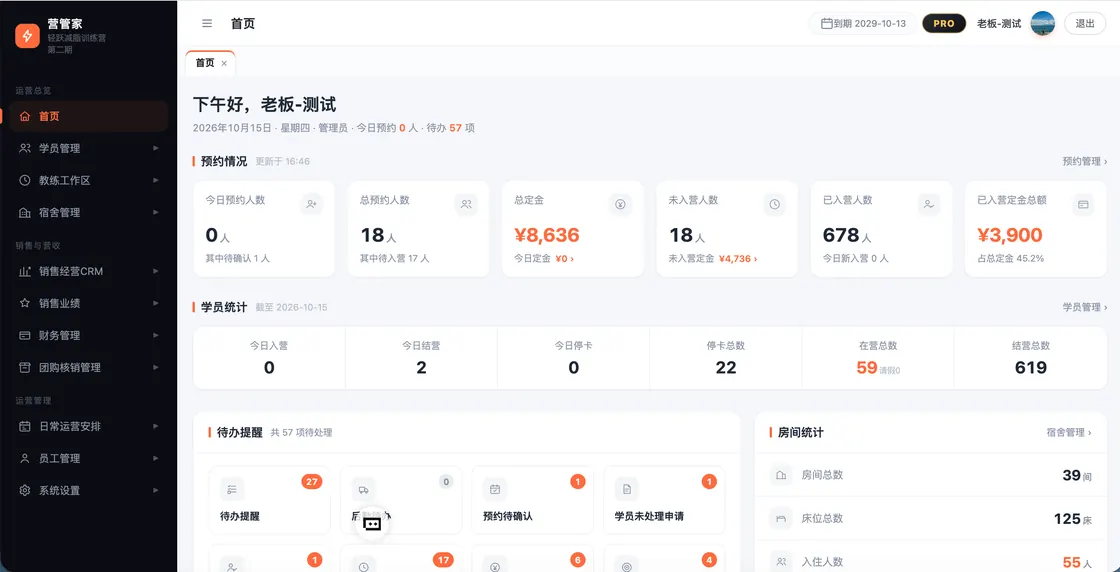Click the 未入营人数 clock icon
The image size is (1120, 572).
[774, 204]
